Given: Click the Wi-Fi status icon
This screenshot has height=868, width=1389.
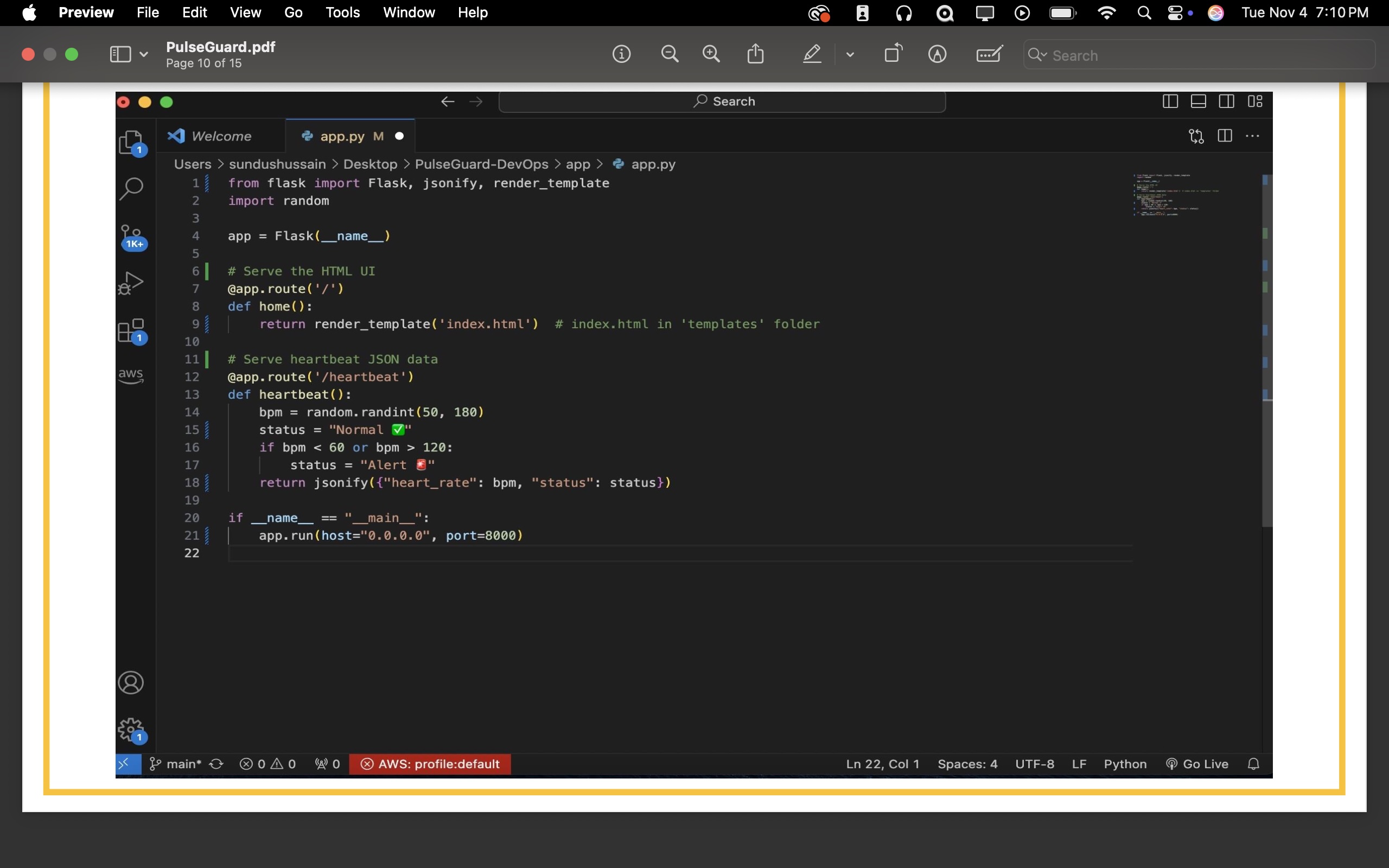Looking at the screenshot, I should 1107,13.
